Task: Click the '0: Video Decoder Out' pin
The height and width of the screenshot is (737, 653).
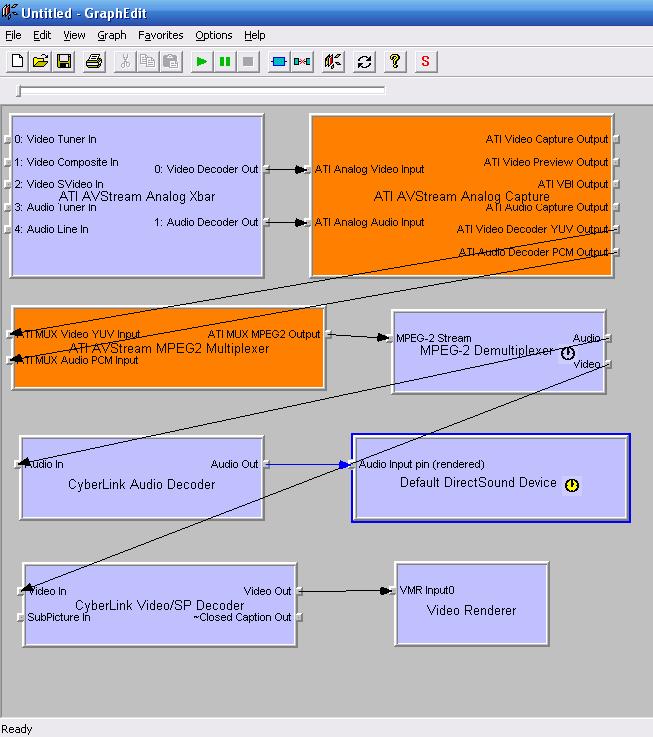Action: 206,169
